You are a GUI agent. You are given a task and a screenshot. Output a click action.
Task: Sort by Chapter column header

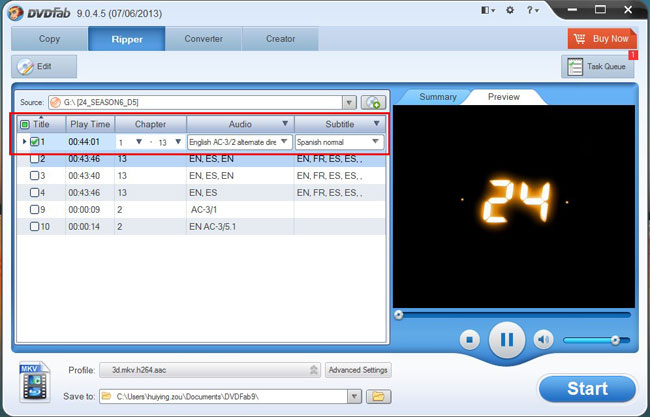click(x=150, y=124)
